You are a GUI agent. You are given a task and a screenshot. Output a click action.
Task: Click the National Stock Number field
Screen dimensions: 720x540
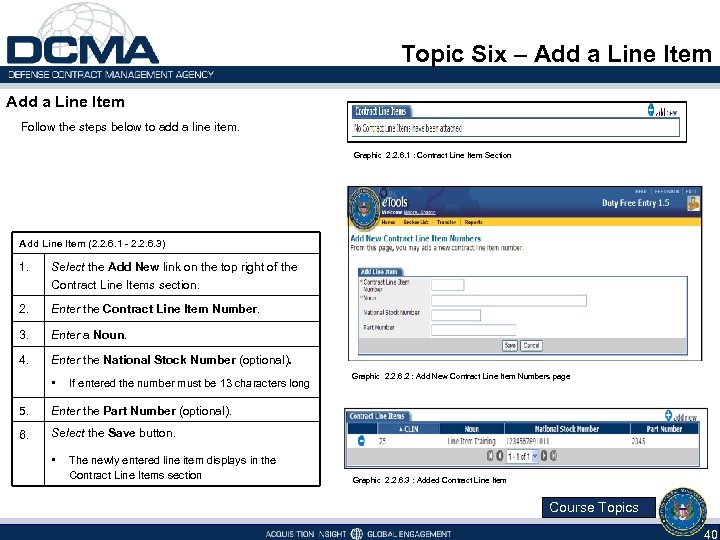tap(456, 315)
